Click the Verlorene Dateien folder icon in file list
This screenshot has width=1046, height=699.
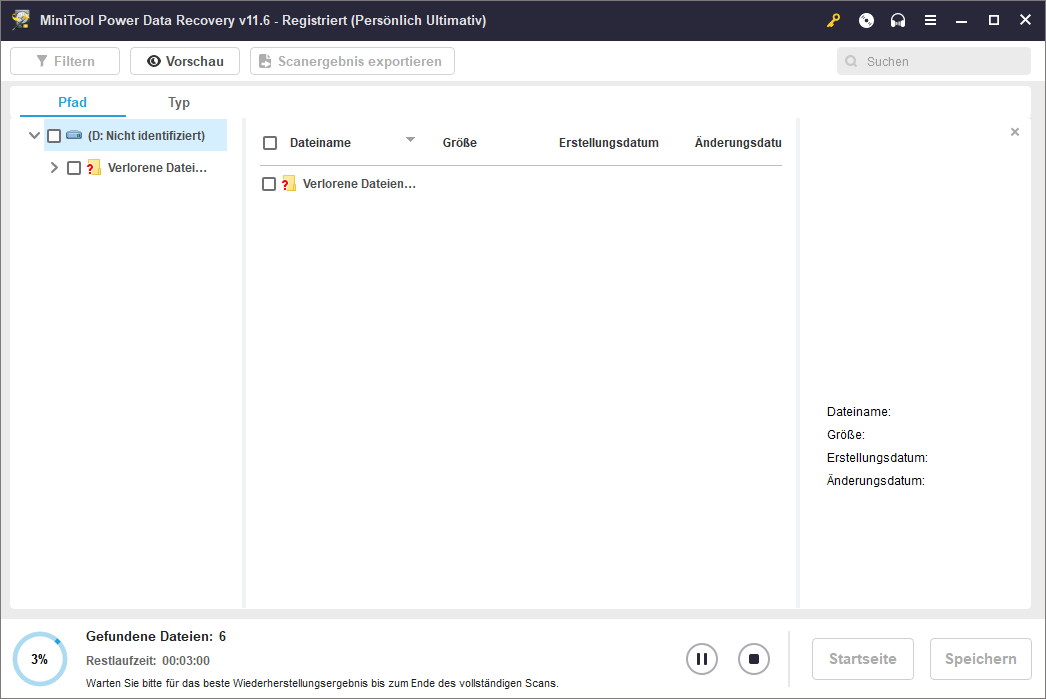289,184
